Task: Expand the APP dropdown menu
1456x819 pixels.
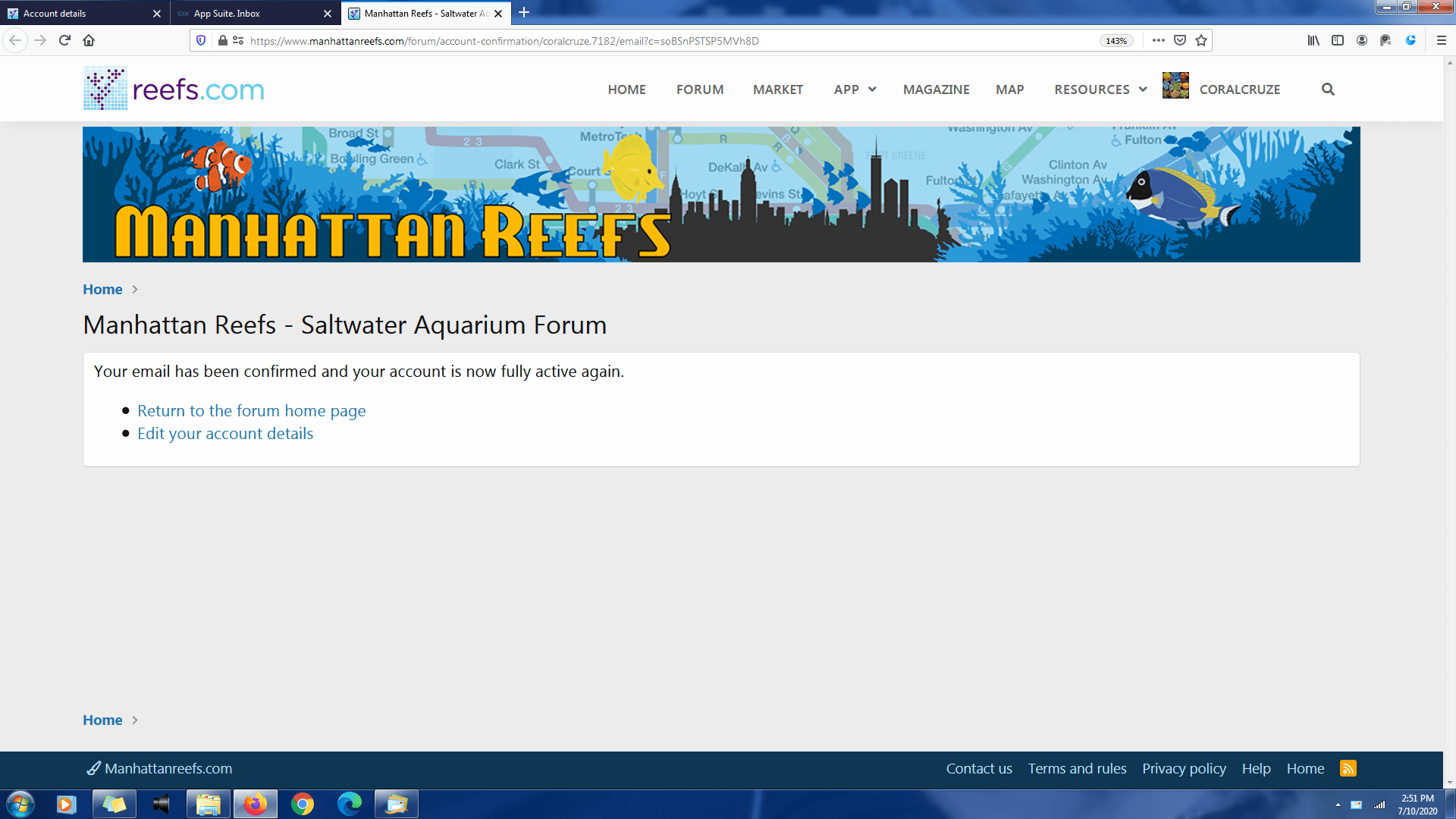Action: pyautogui.click(x=855, y=89)
